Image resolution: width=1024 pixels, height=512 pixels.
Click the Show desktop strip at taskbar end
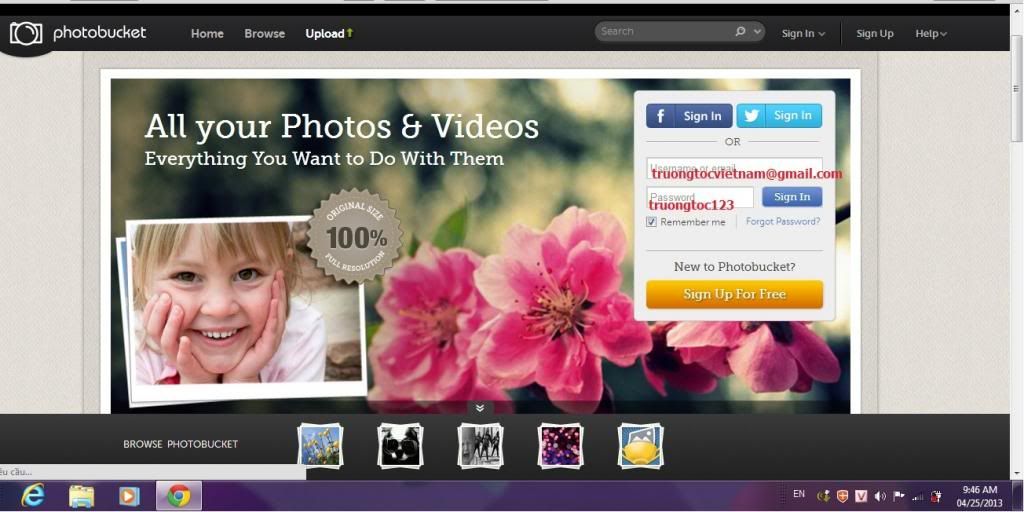(x=1017, y=496)
